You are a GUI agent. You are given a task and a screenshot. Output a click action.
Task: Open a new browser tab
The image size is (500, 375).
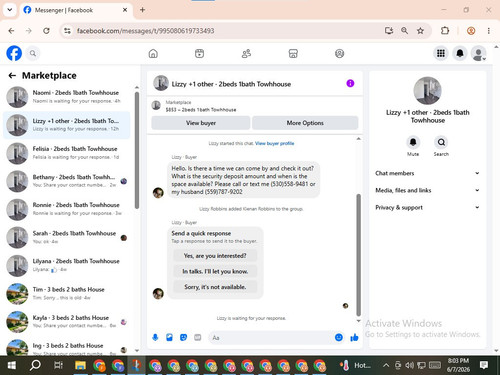(x=142, y=10)
